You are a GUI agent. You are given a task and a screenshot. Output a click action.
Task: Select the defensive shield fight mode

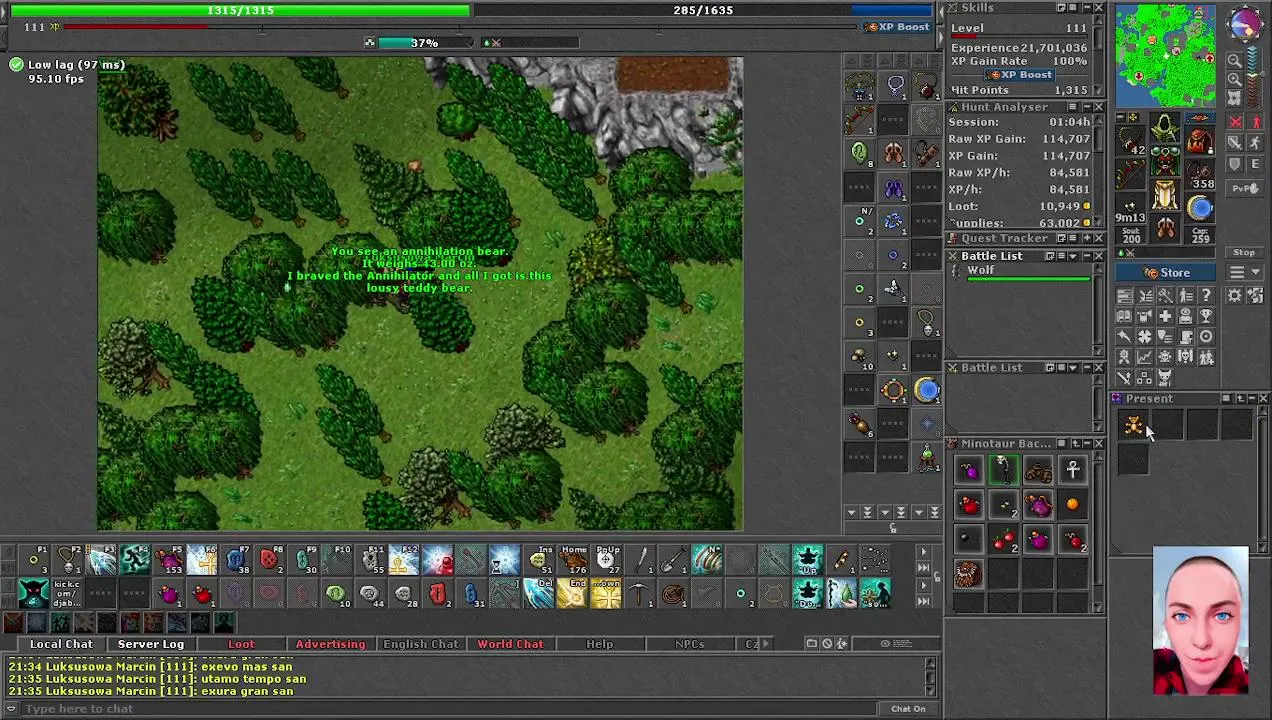point(1235,164)
